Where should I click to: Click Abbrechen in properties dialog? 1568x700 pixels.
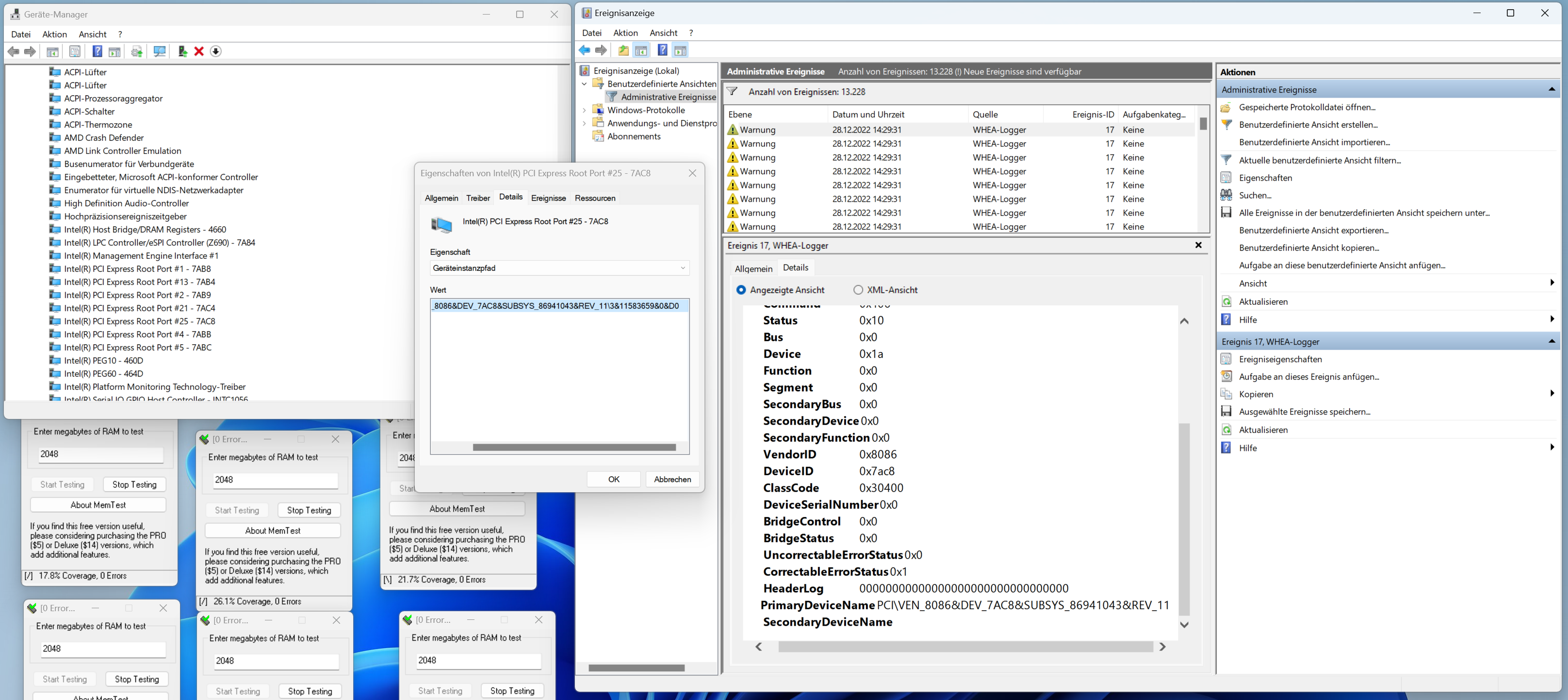point(672,480)
